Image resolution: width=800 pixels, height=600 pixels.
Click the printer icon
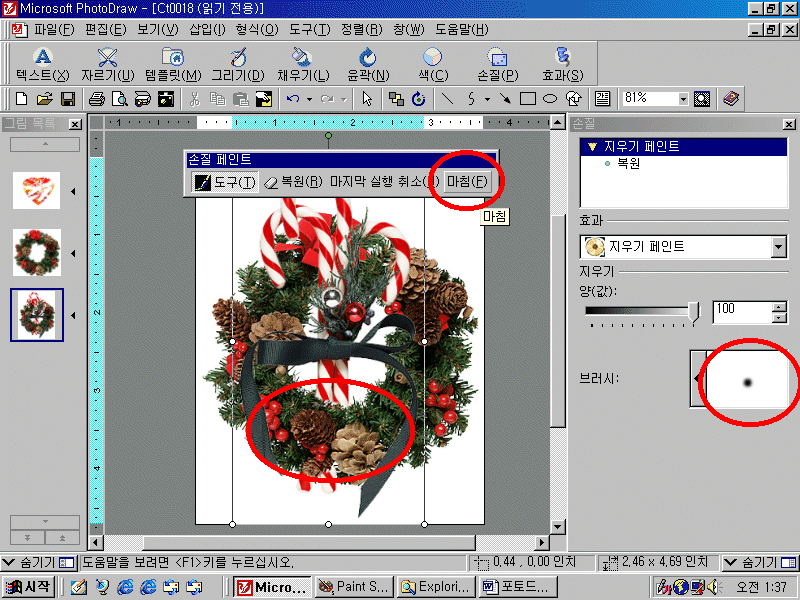96,98
